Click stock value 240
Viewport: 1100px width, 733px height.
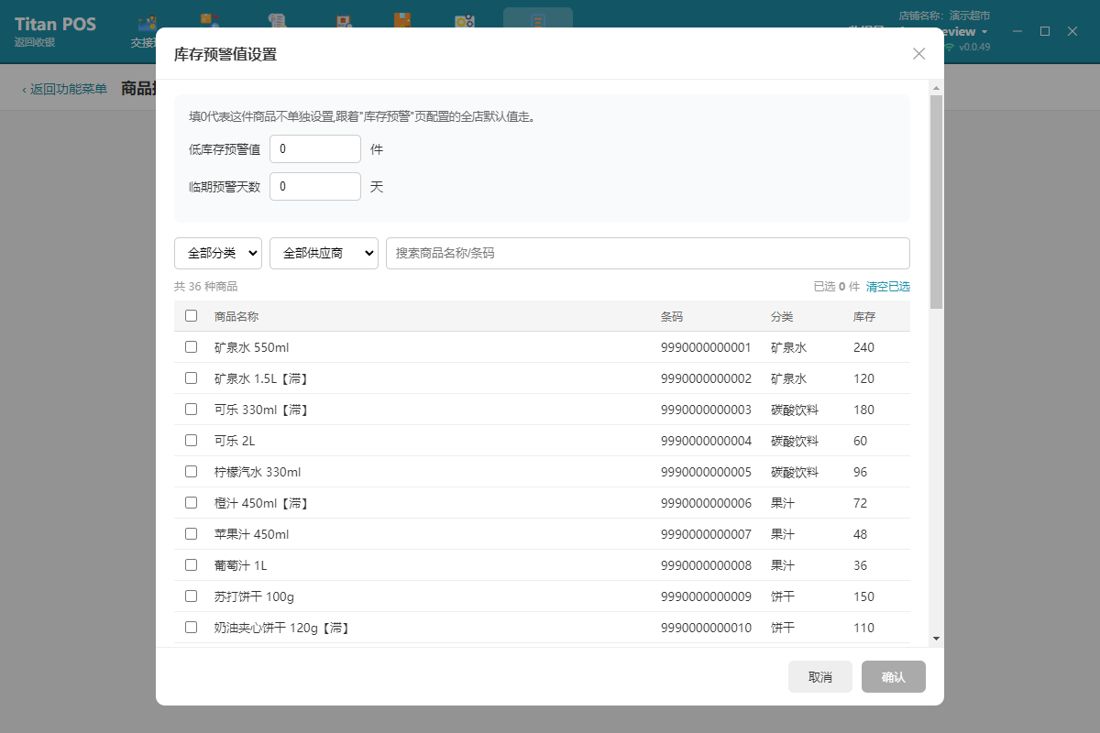click(864, 347)
